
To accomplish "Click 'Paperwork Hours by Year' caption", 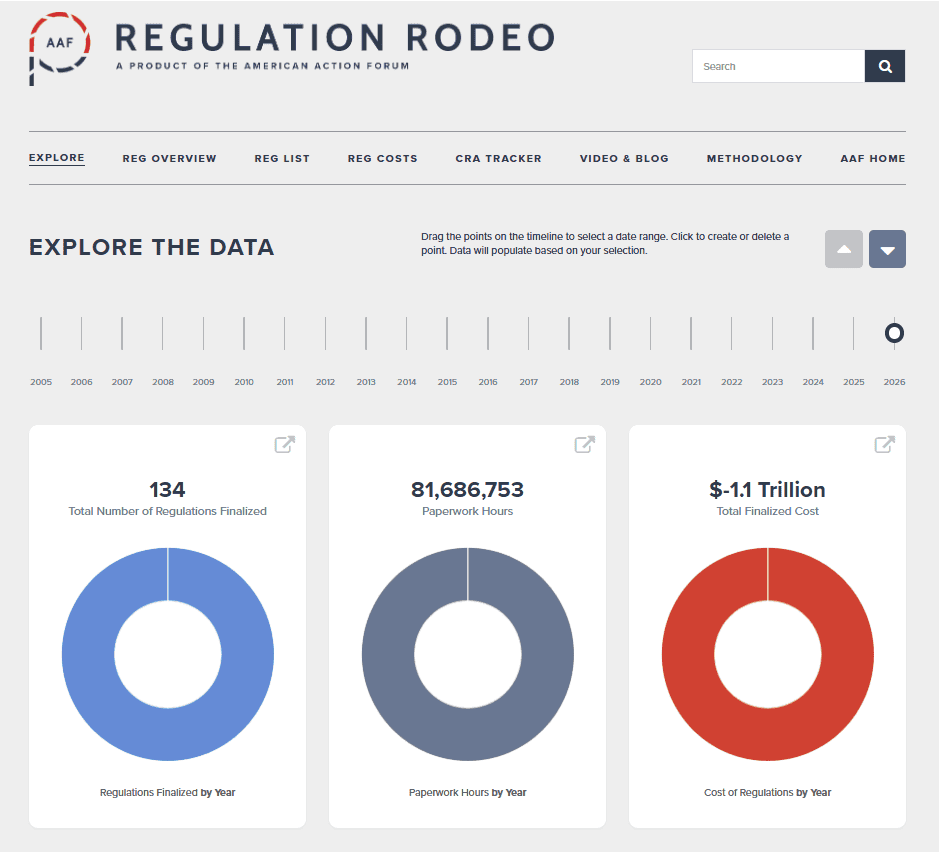I will (x=467, y=792).
